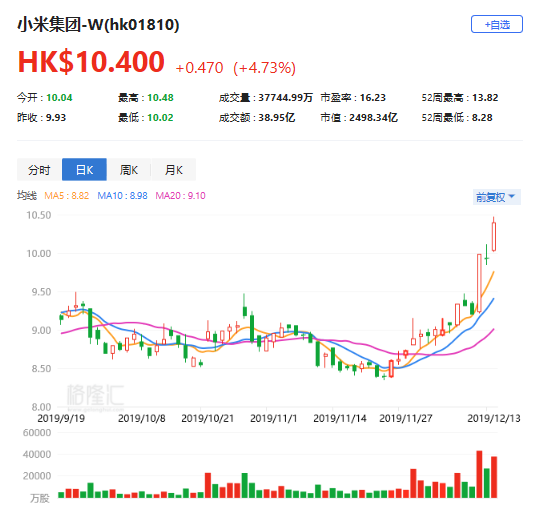Select the 日K chart tab

pos(84,169)
